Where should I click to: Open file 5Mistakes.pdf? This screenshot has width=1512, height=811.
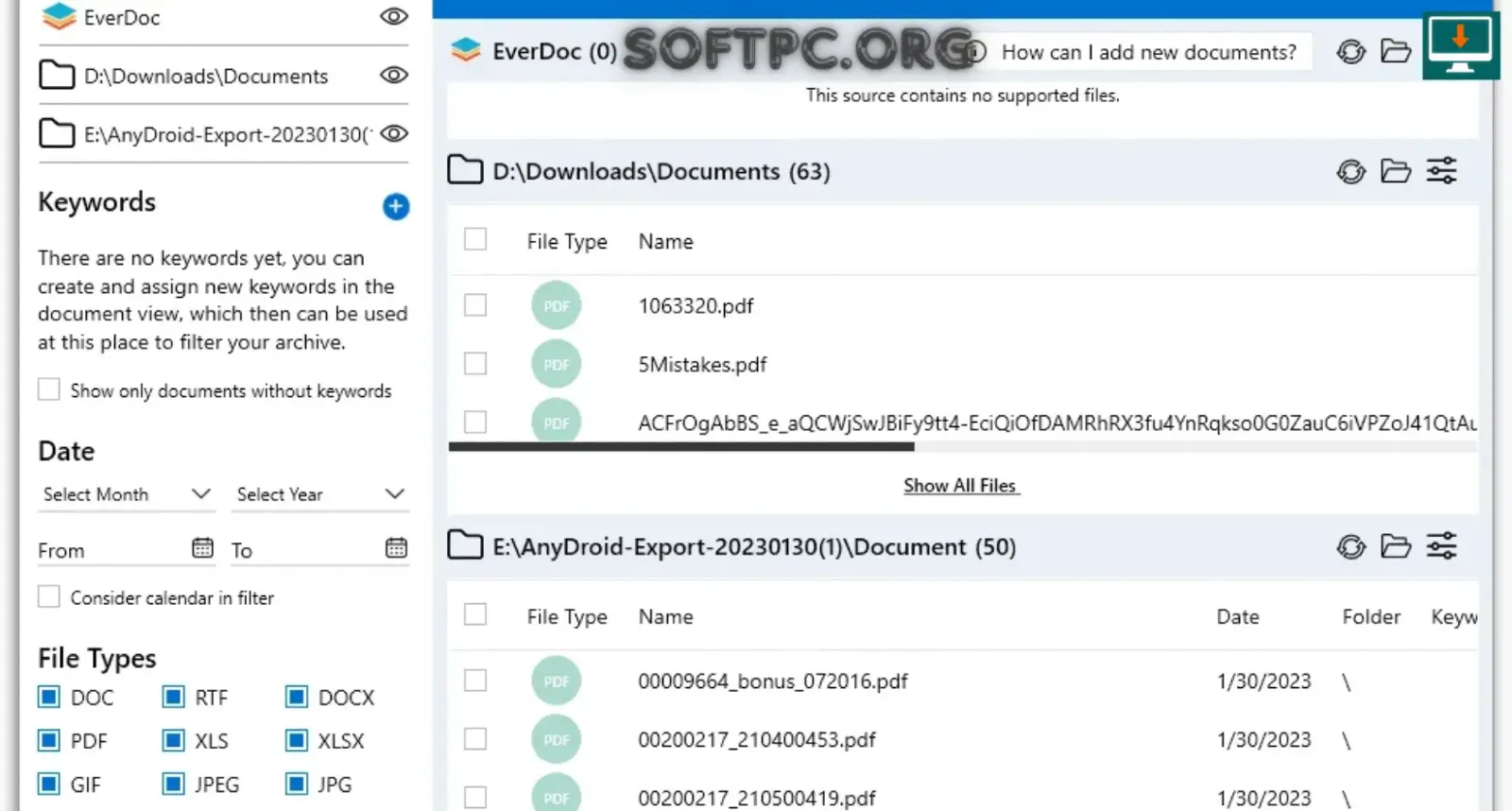703,365
